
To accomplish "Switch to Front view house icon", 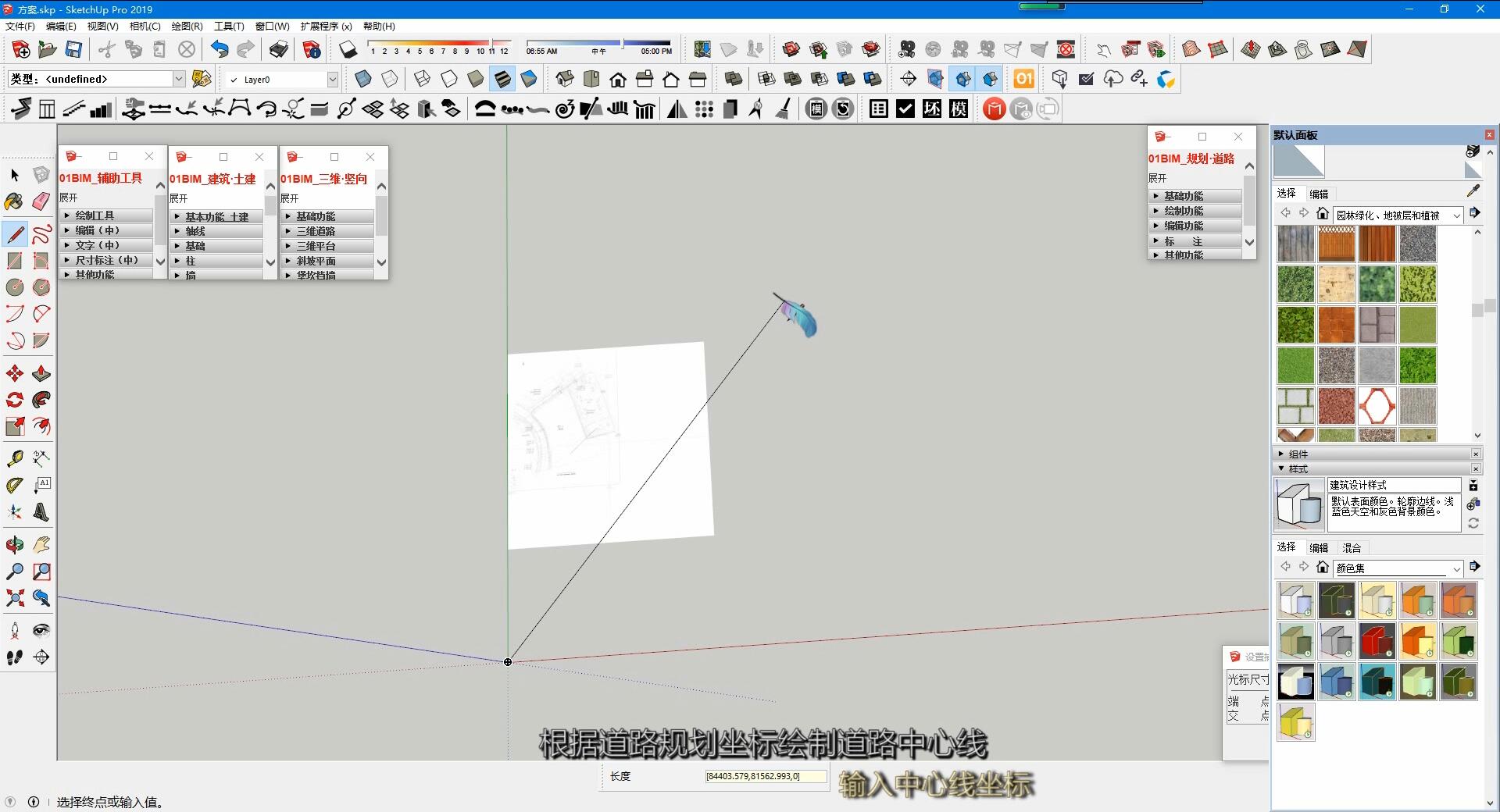I will click(618, 79).
